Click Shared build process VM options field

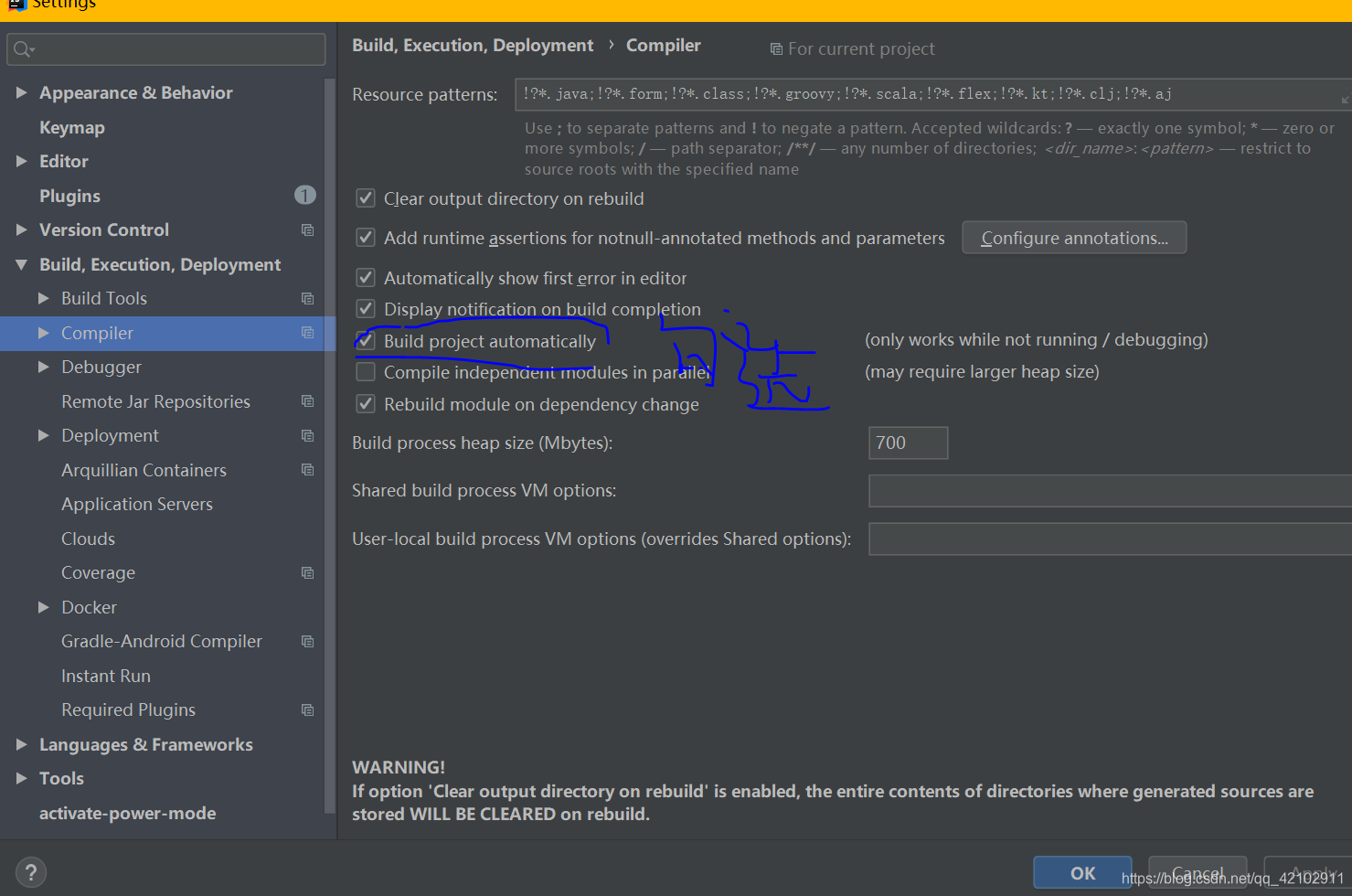pyautogui.click(x=1110, y=490)
